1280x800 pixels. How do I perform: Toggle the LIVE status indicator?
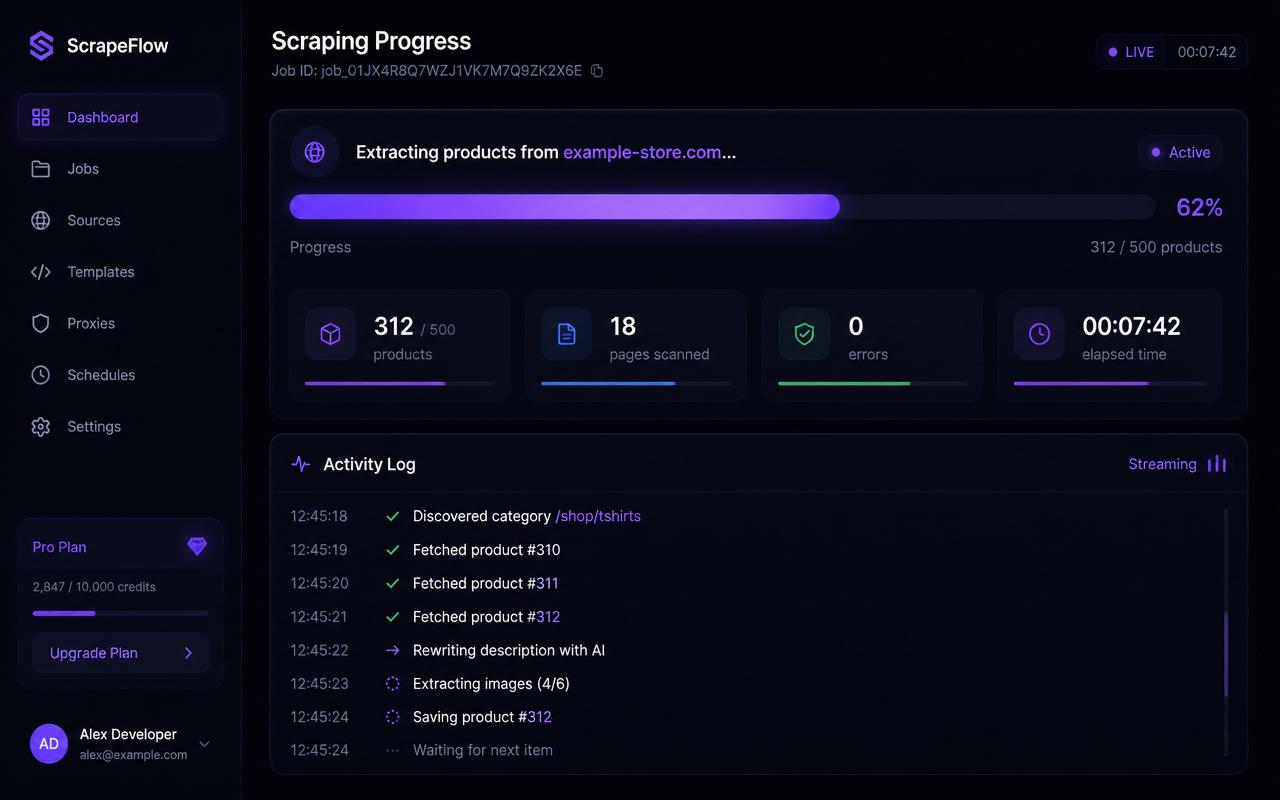pos(1131,52)
